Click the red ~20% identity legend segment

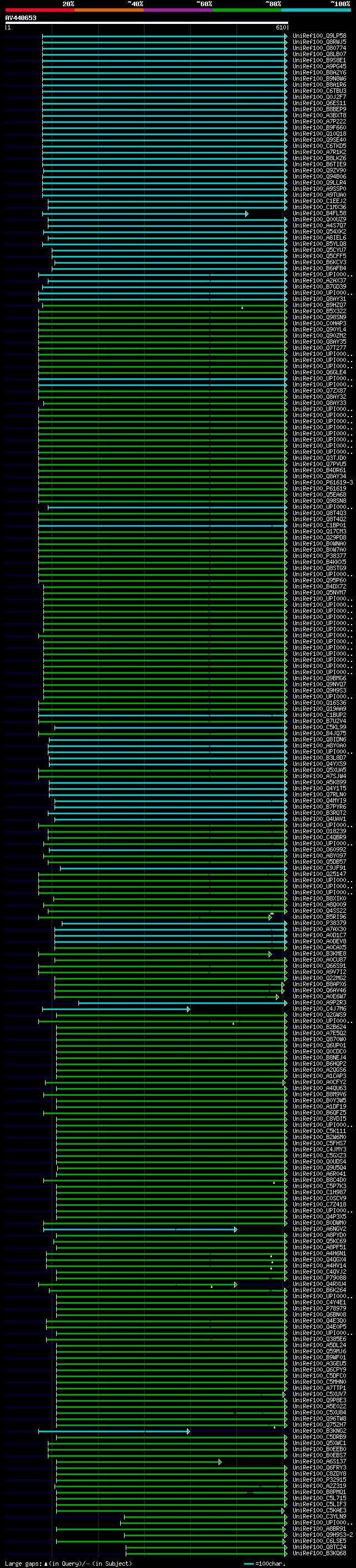point(39,10)
